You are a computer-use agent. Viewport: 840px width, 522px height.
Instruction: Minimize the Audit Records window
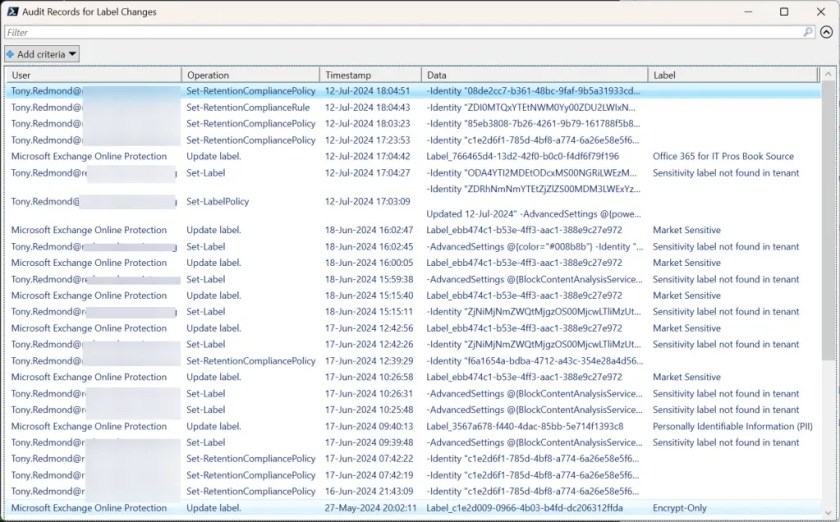(x=748, y=11)
